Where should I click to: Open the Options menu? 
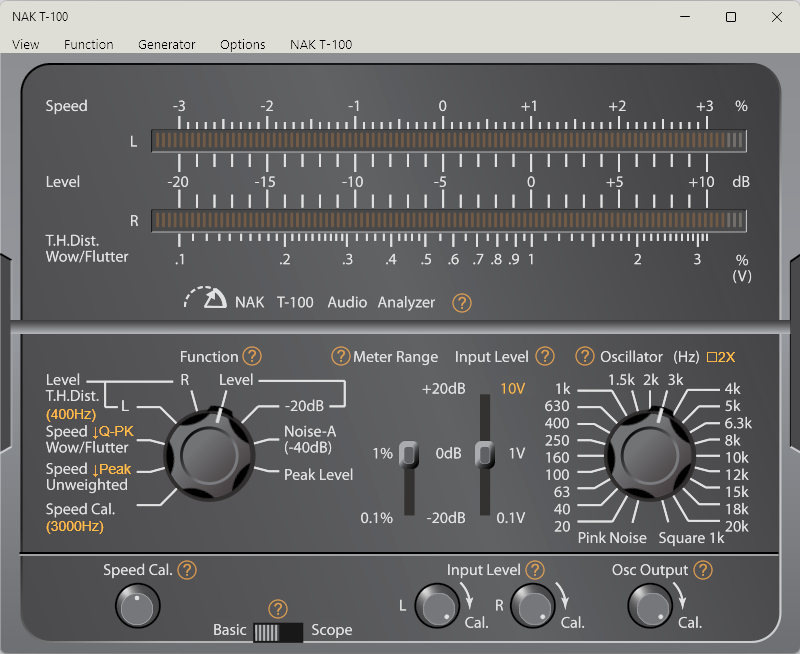click(x=242, y=44)
